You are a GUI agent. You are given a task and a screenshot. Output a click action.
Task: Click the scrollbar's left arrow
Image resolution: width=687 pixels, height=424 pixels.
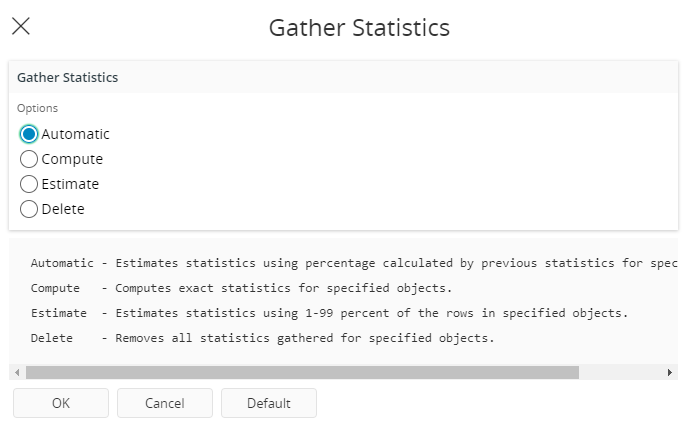(17, 372)
